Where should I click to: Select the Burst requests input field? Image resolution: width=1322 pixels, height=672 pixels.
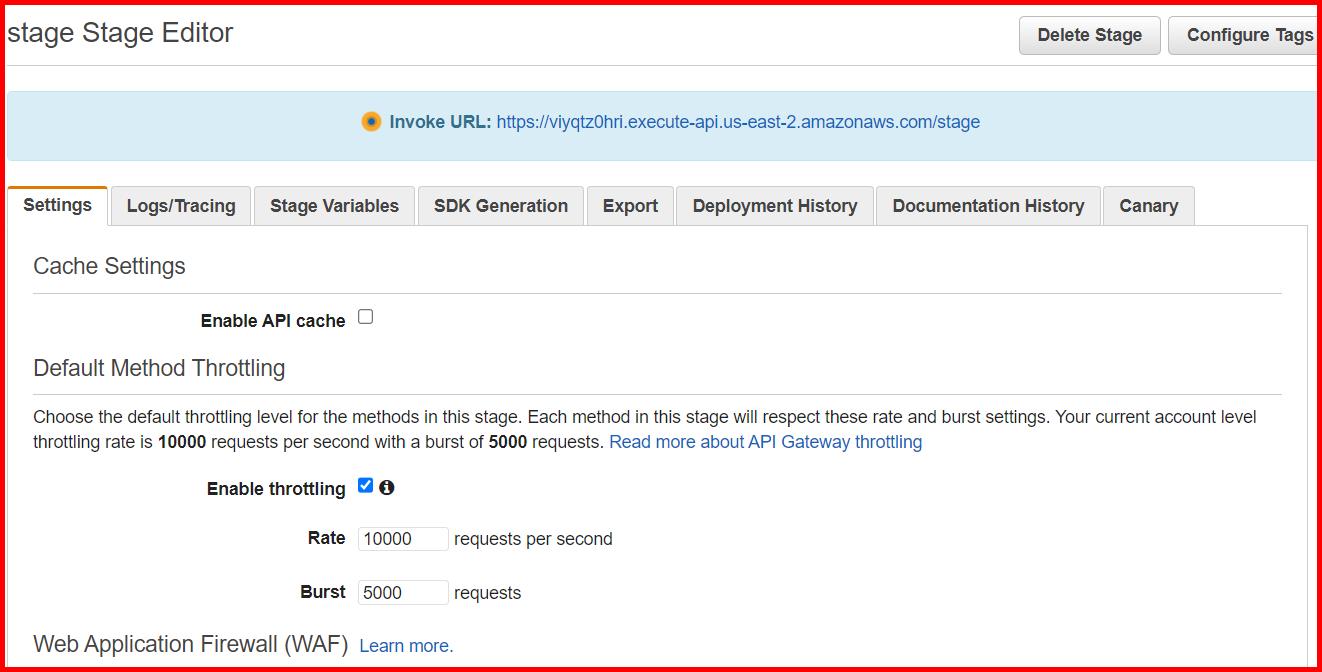click(403, 592)
